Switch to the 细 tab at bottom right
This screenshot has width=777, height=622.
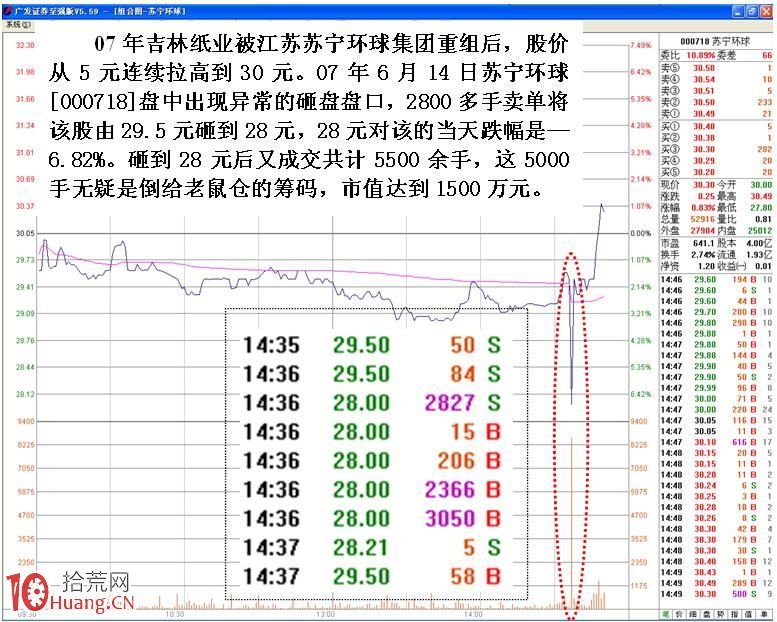(x=693, y=614)
